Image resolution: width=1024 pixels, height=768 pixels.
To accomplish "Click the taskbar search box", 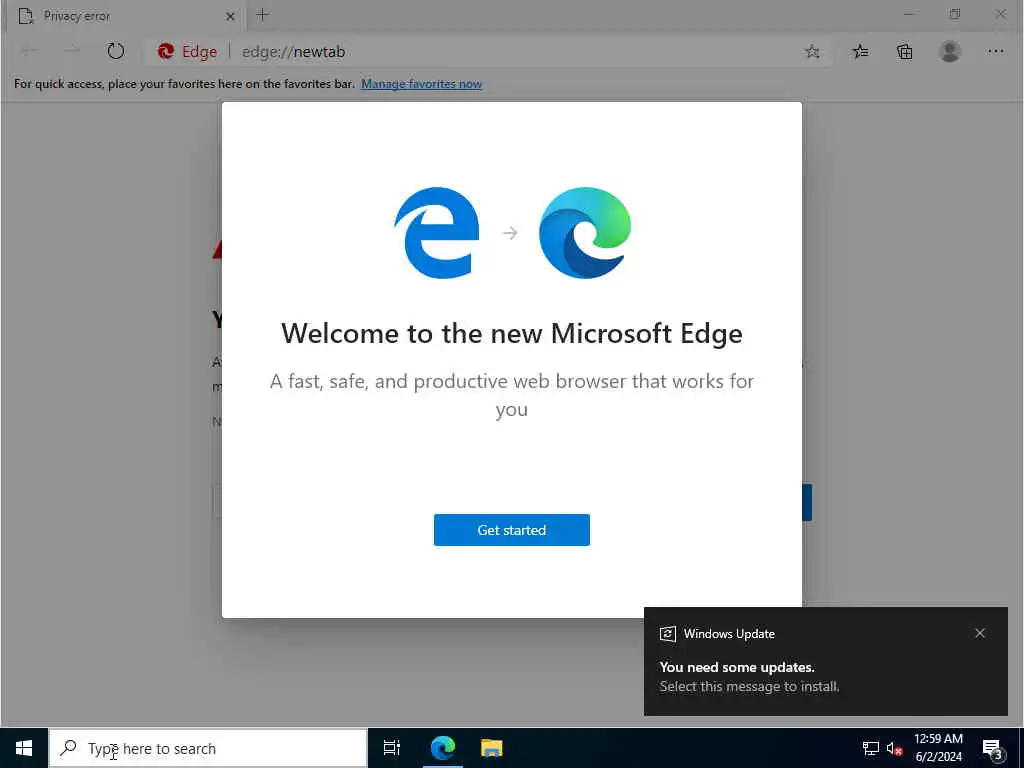I will 208,748.
